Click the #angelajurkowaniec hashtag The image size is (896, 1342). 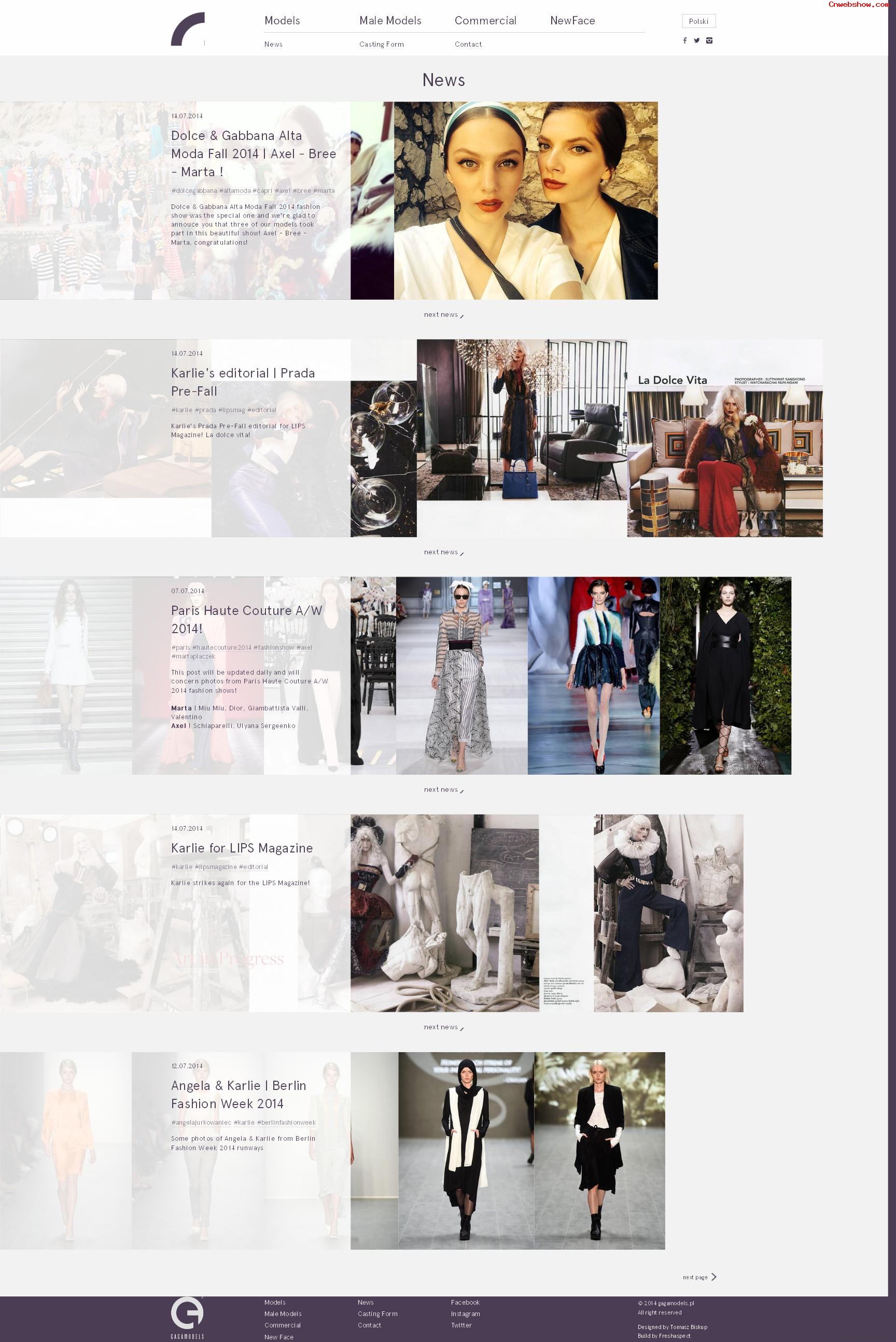(201, 1123)
